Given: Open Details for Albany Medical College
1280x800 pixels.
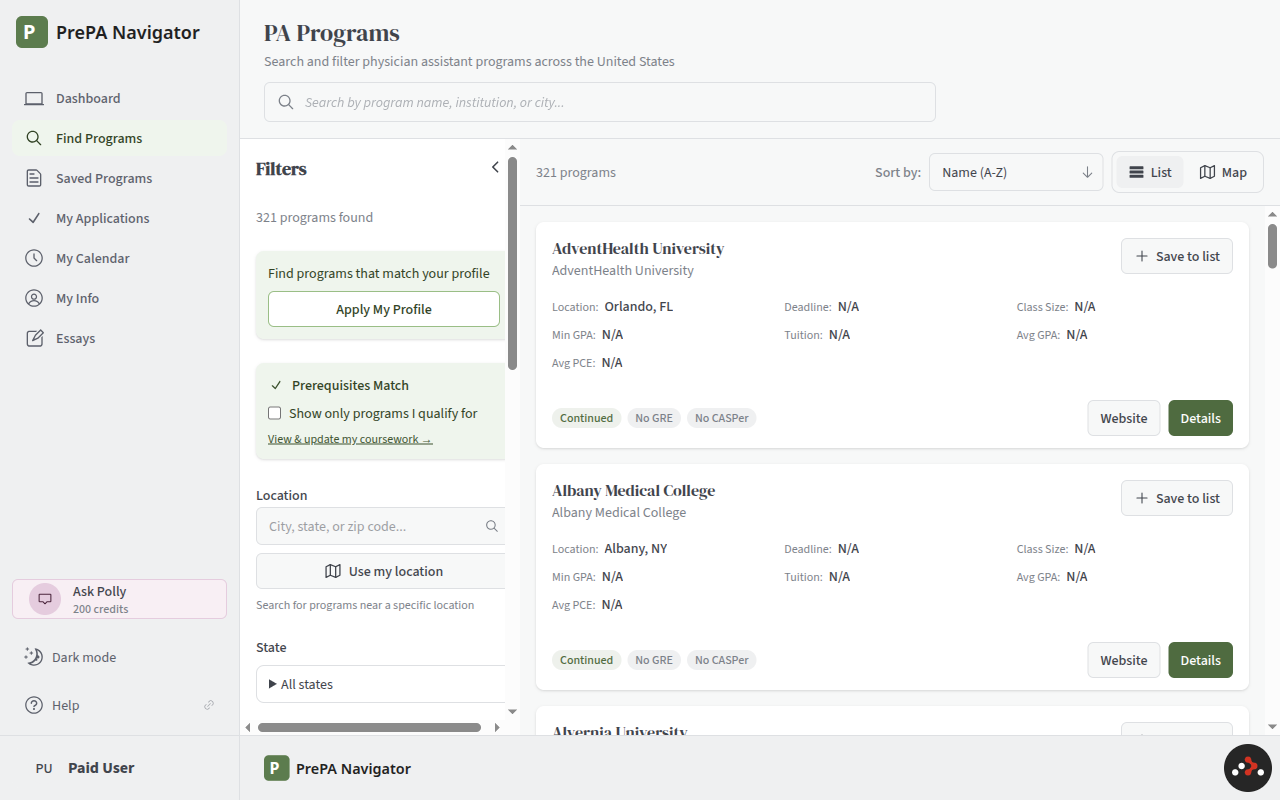Looking at the screenshot, I should tap(1200, 660).
